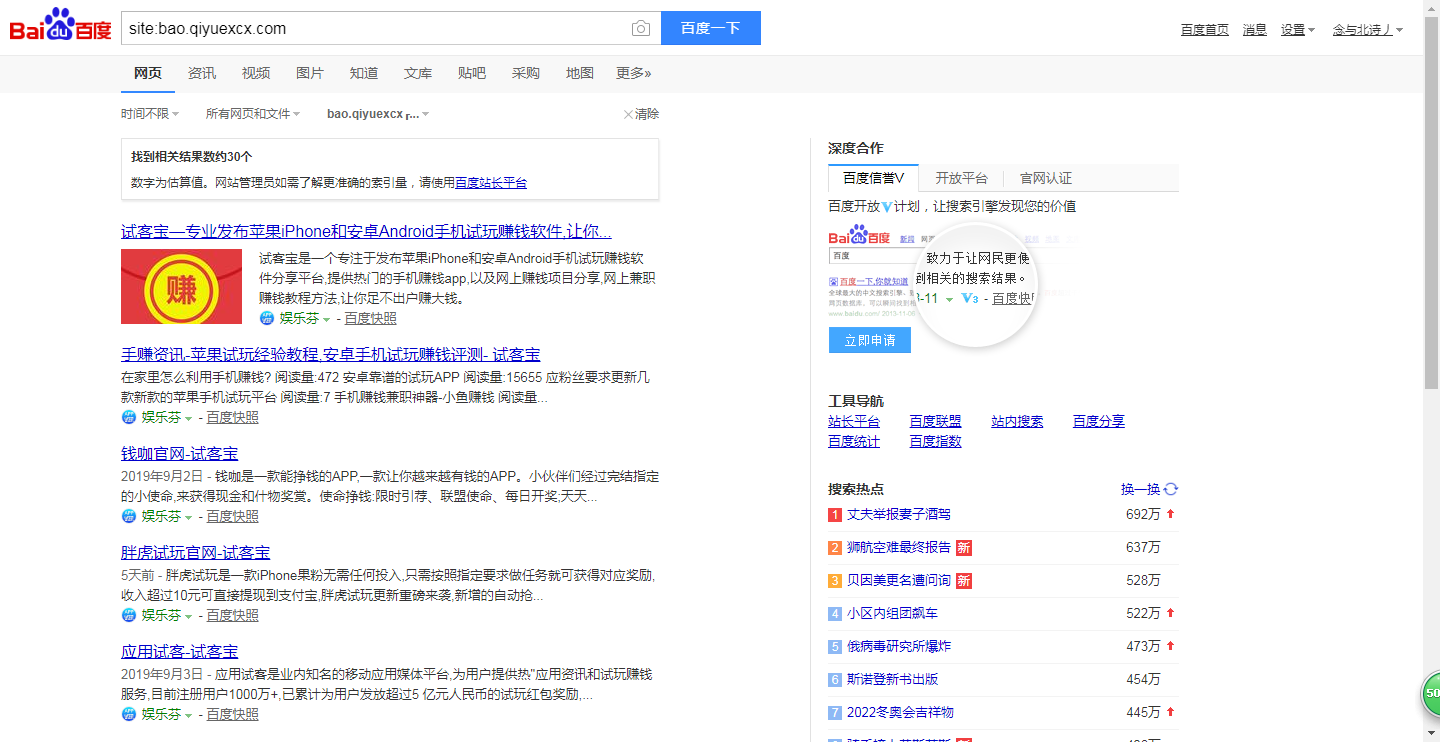1440x742 pixels.
Task: Open 百度快照 under 钱咖官网 result
Action: pyautogui.click(x=233, y=516)
